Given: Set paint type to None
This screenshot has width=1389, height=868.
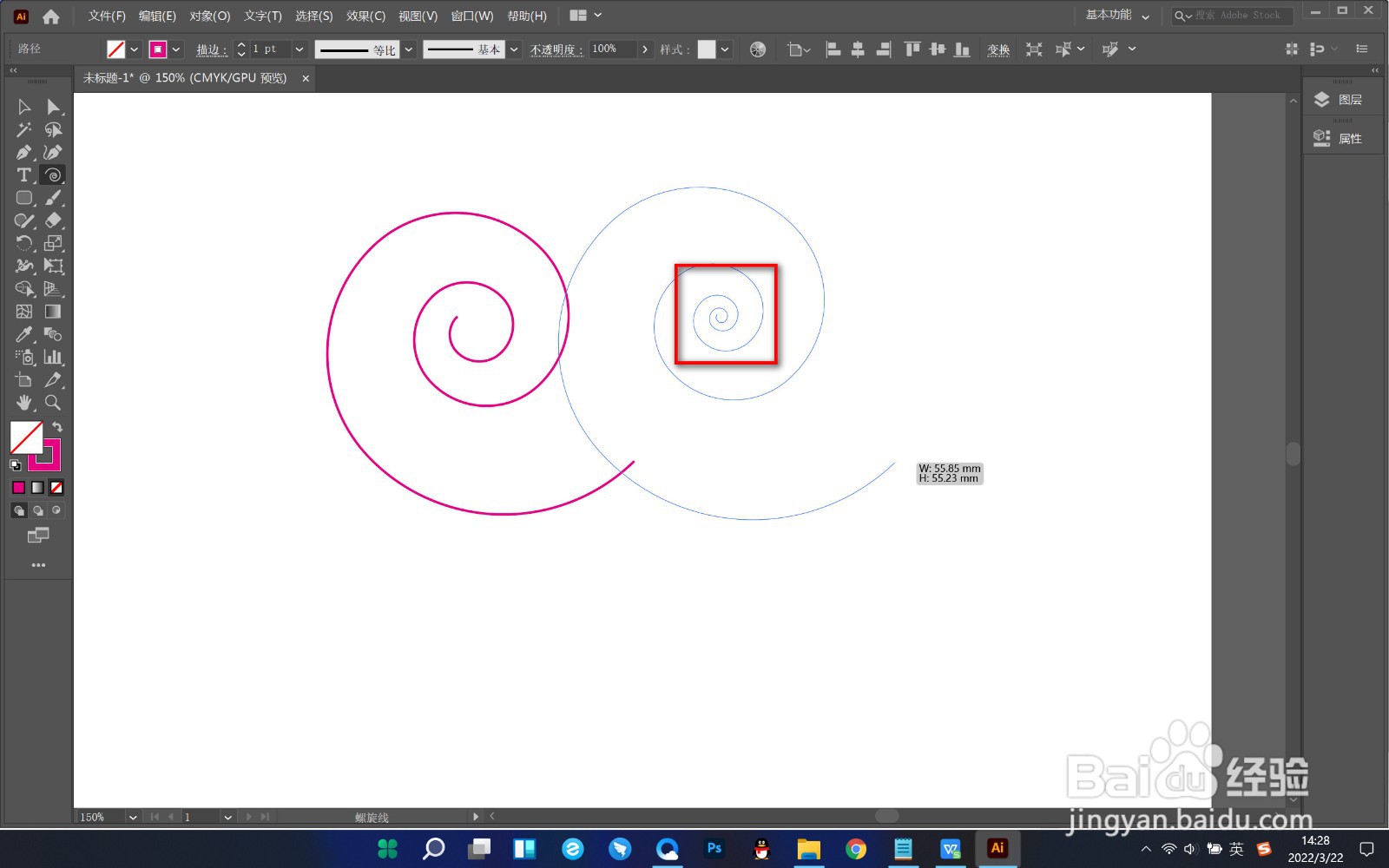Looking at the screenshot, I should (56, 488).
